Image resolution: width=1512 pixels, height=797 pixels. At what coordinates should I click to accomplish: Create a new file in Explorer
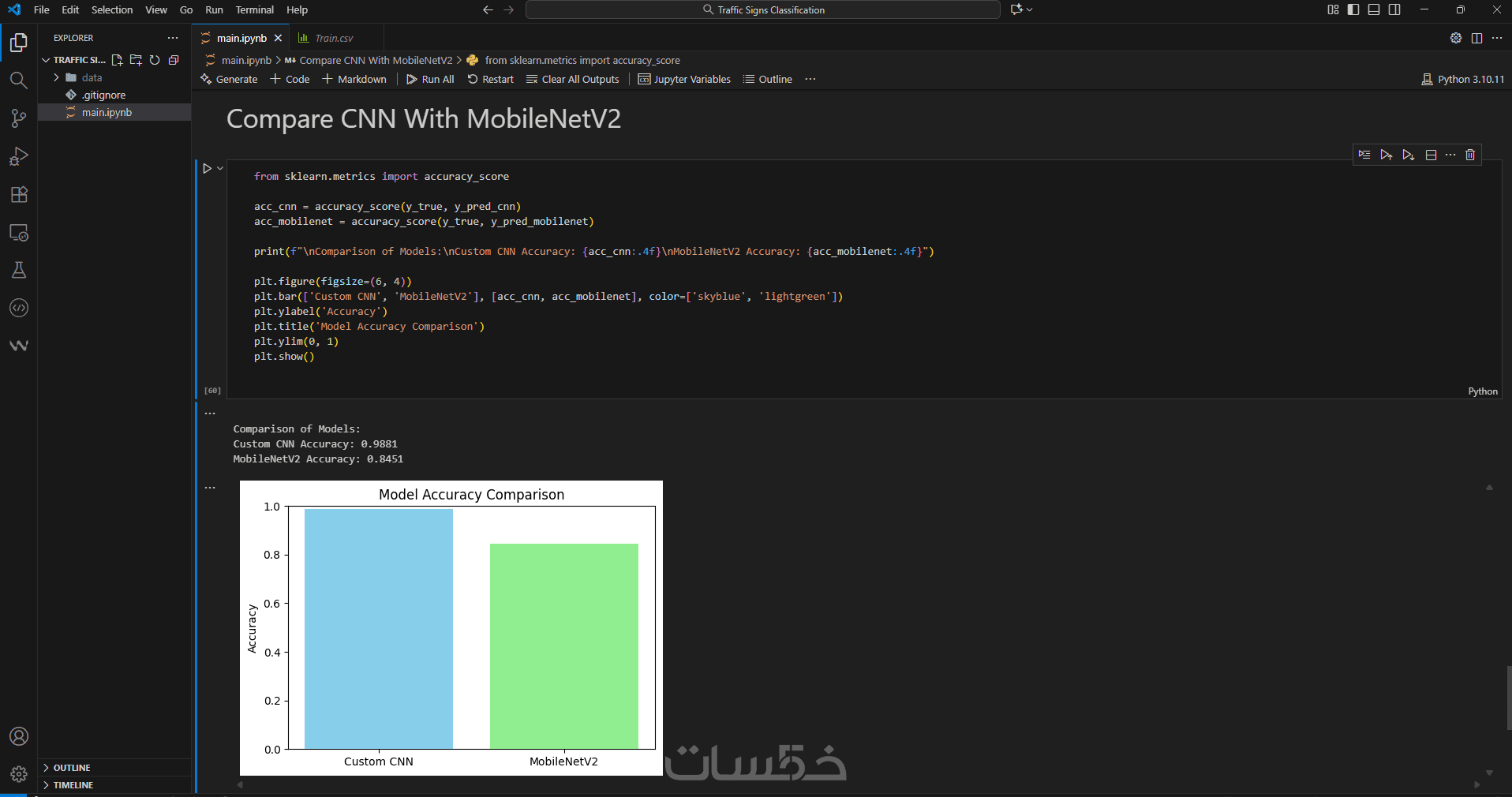(x=117, y=60)
